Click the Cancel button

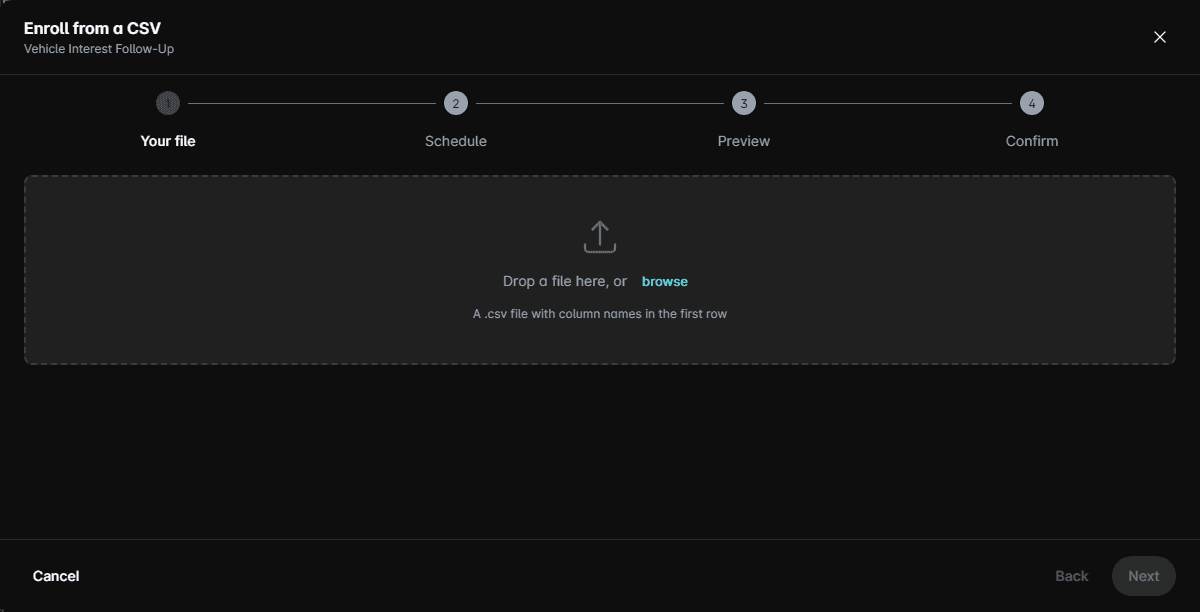56,576
